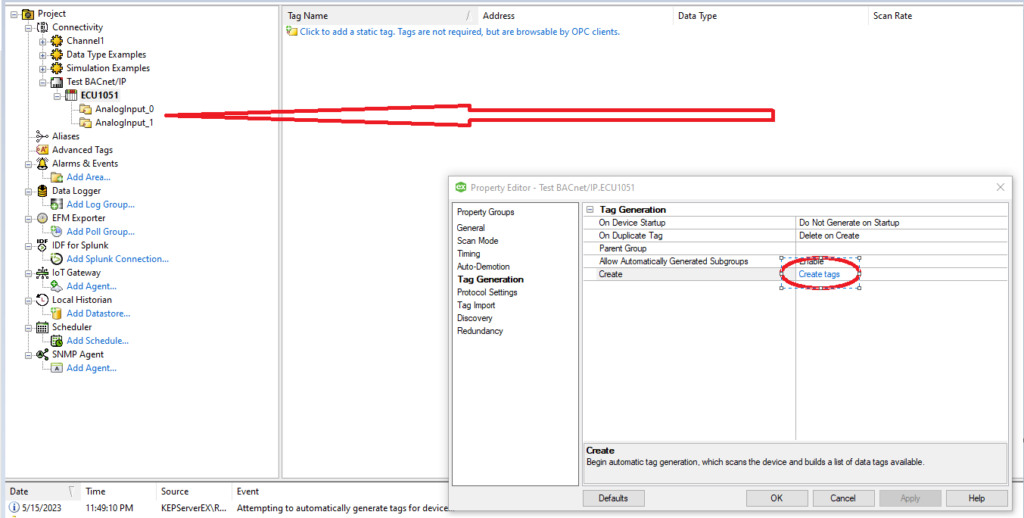This screenshot has width=1024, height=518.
Task: Click the Parent Group value field
Action: pos(901,249)
